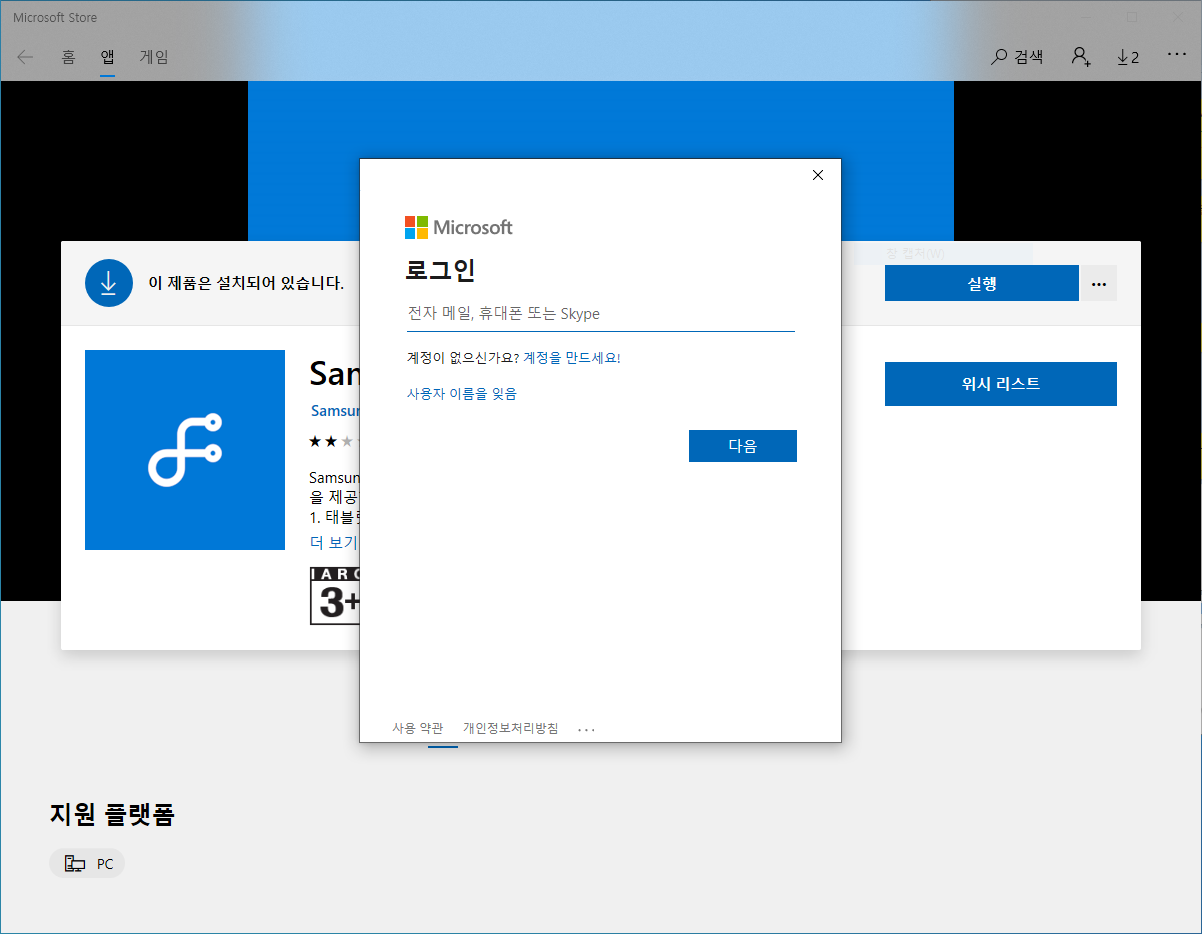Open the more options next to 실행
This screenshot has width=1202, height=934.
point(1099,283)
